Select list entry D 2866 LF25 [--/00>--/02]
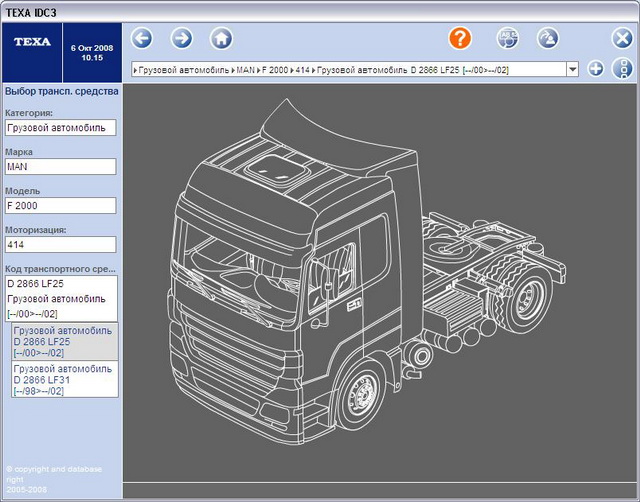 65,342
